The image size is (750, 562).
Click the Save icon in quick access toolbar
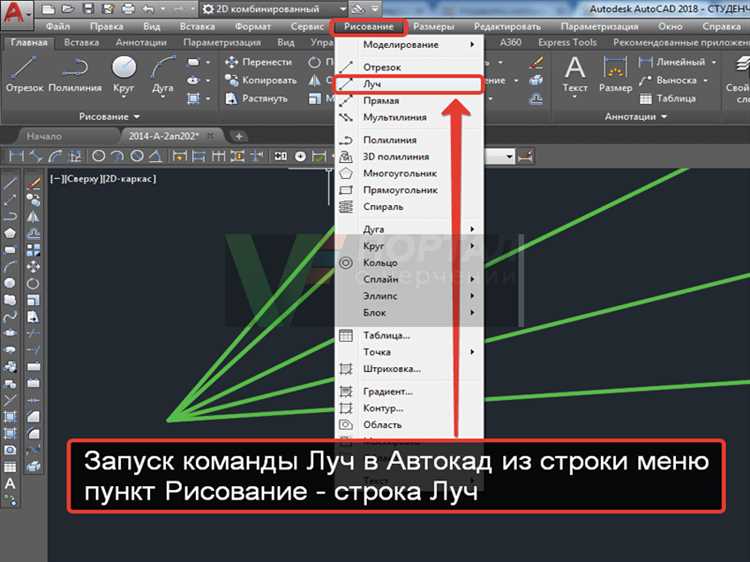click(88, 9)
